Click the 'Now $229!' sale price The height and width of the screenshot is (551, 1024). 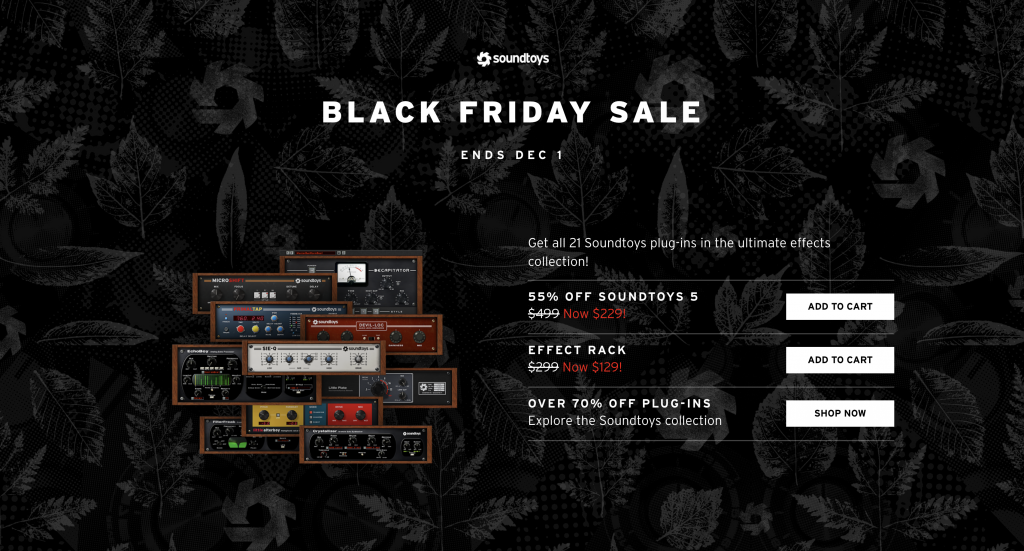[x=594, y=314]
